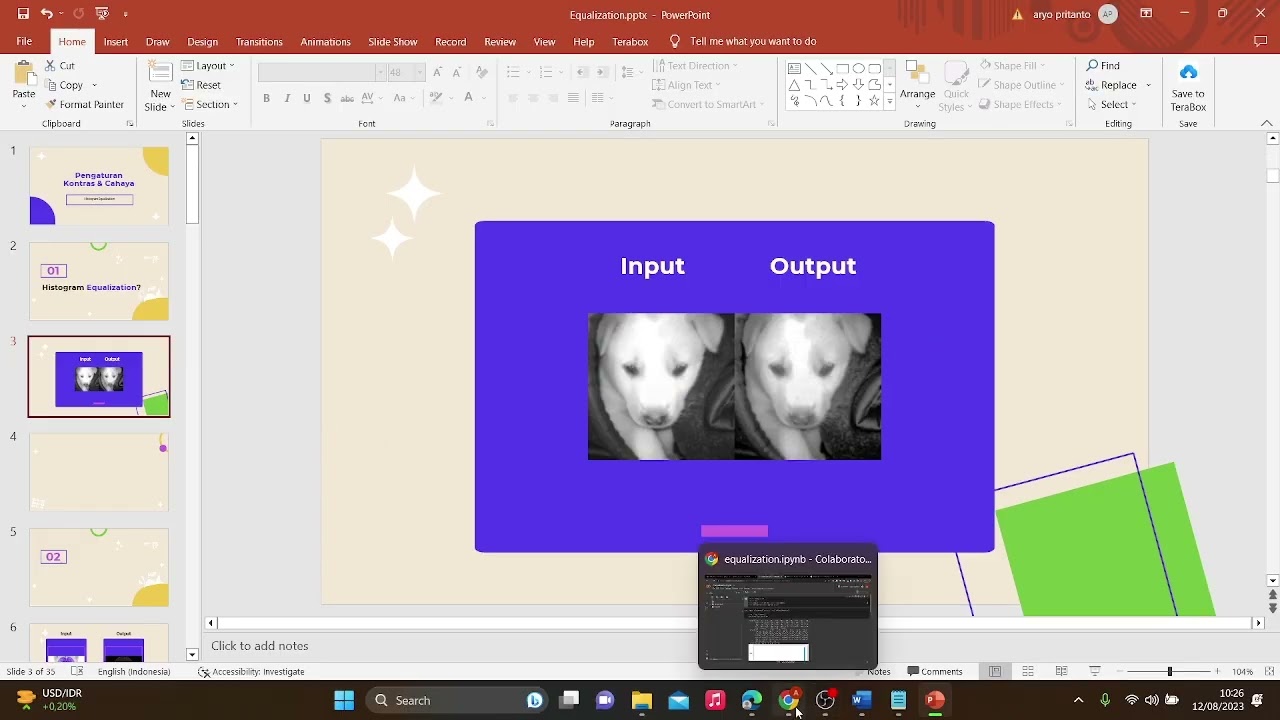This screenshot has width=1280, height=720.
Task: Toggle the Comments pane
Action: click(x=935, y=671)
